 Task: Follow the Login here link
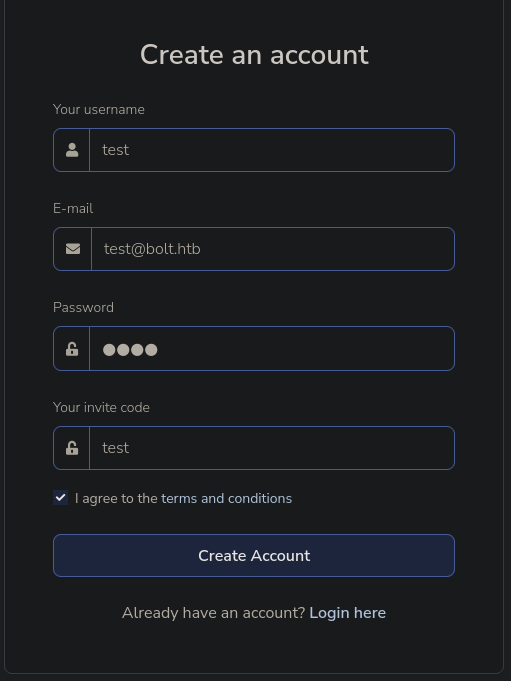point(347,613)
